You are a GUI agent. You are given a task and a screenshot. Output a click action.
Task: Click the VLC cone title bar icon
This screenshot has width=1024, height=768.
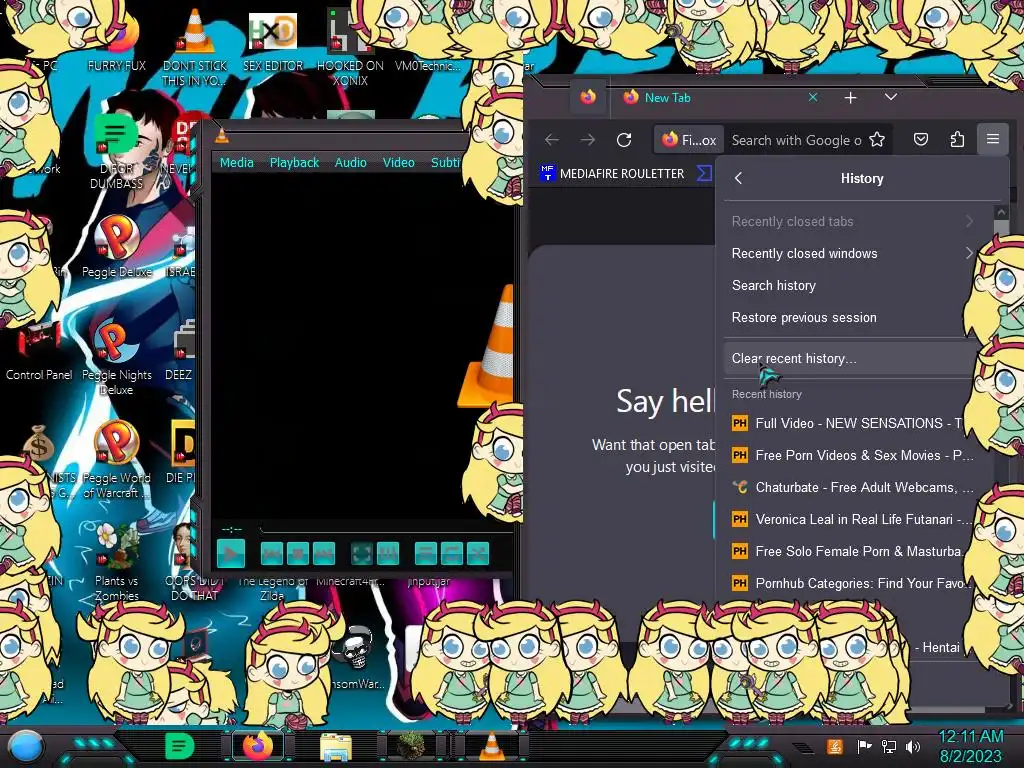tap(222, 136)
